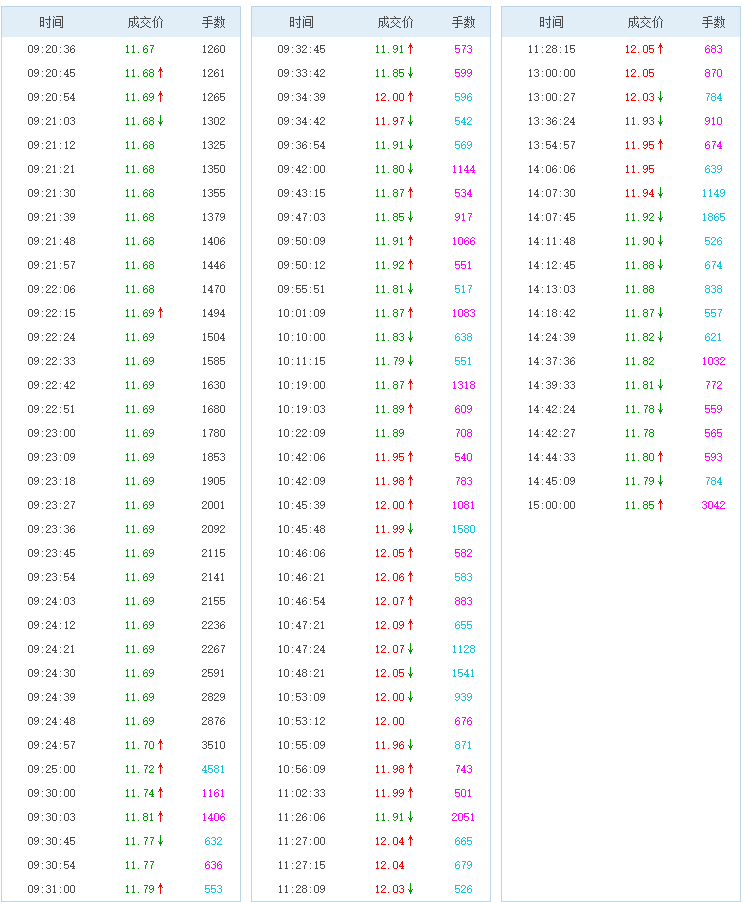The height and width of the screenshot is (902, 743).
Task: Select the 15:00:00 closing time entry
Action: tap(551, 505)
